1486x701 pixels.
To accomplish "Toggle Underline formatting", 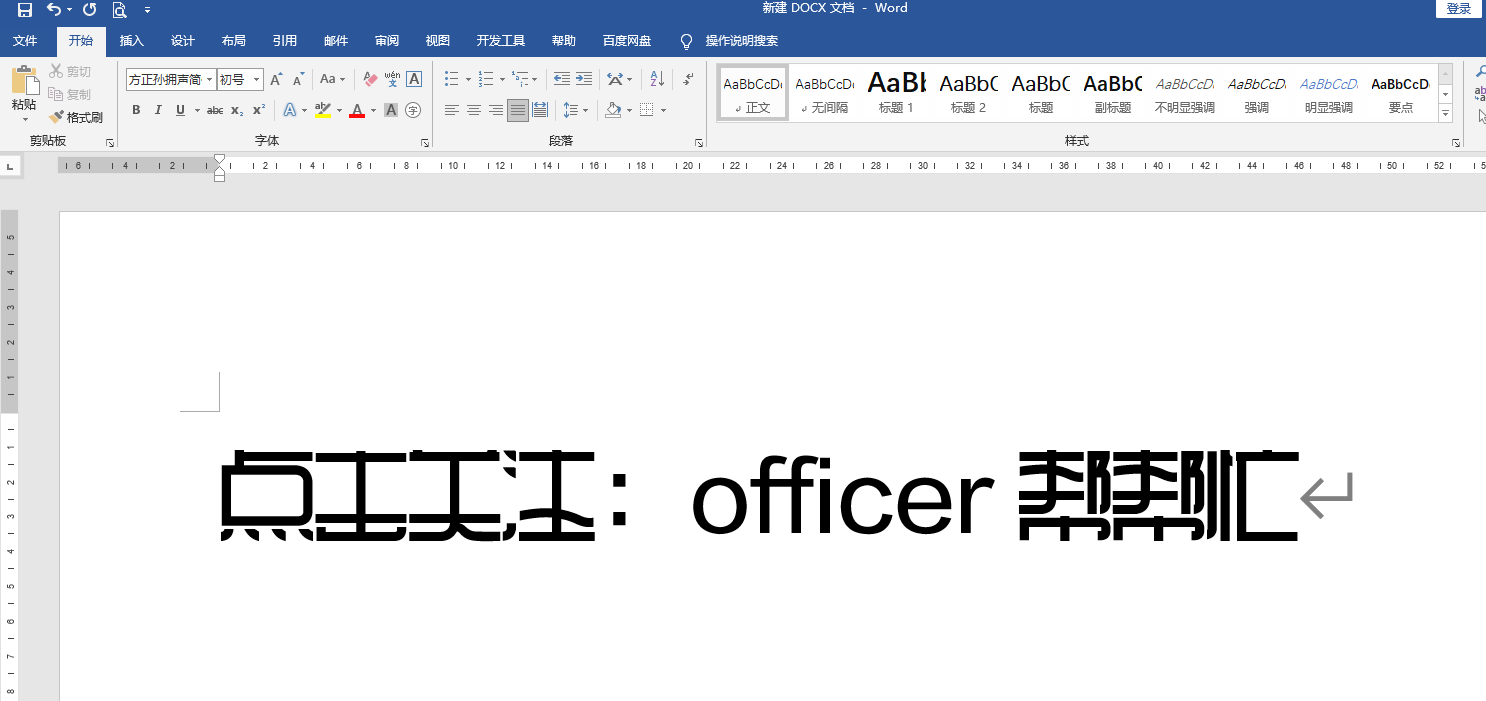I will click(x=180, y=110).
